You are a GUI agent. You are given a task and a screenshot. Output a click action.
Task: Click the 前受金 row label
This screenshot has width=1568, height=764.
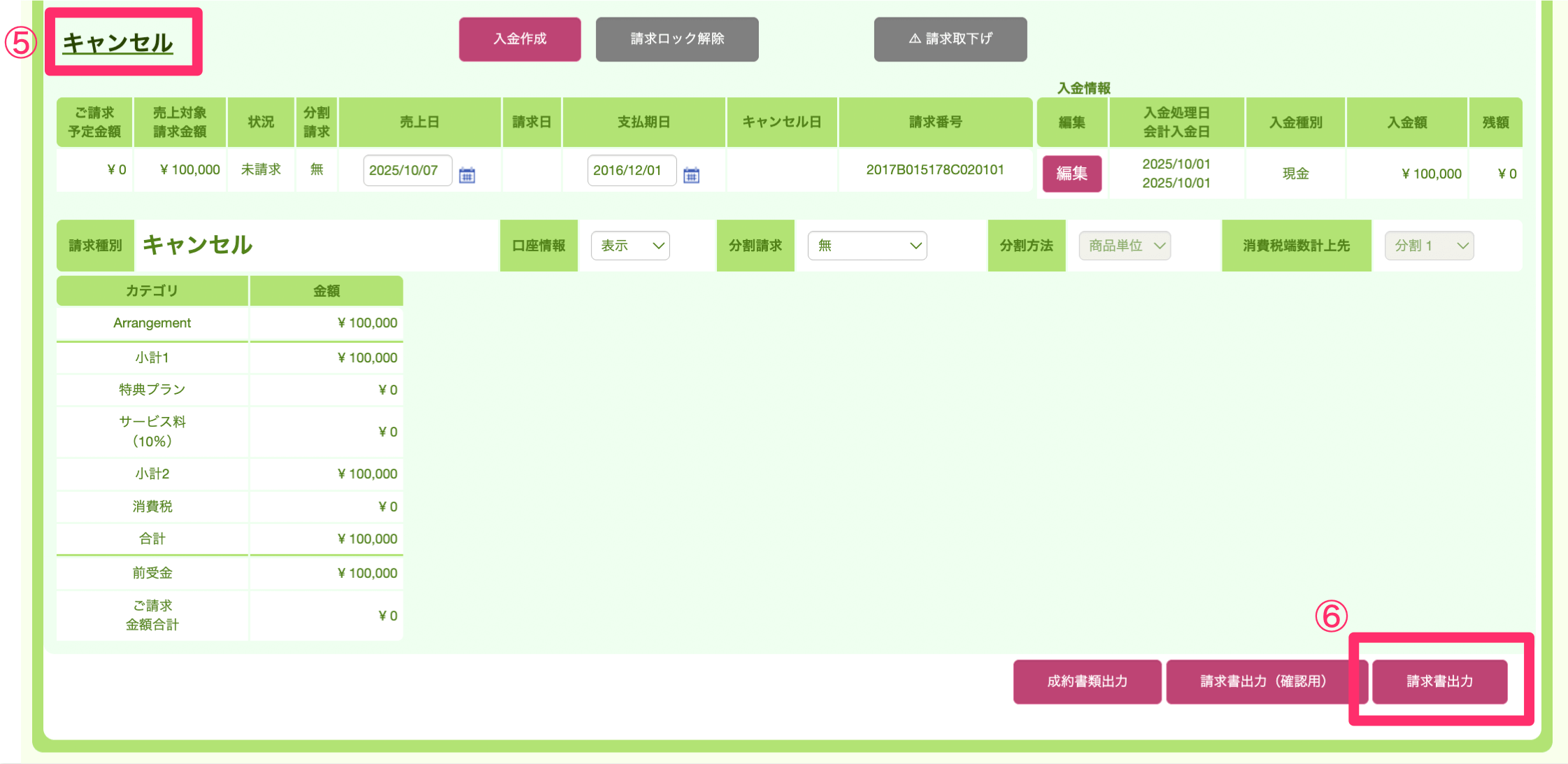pyautogui.click(x=152, y=573)
